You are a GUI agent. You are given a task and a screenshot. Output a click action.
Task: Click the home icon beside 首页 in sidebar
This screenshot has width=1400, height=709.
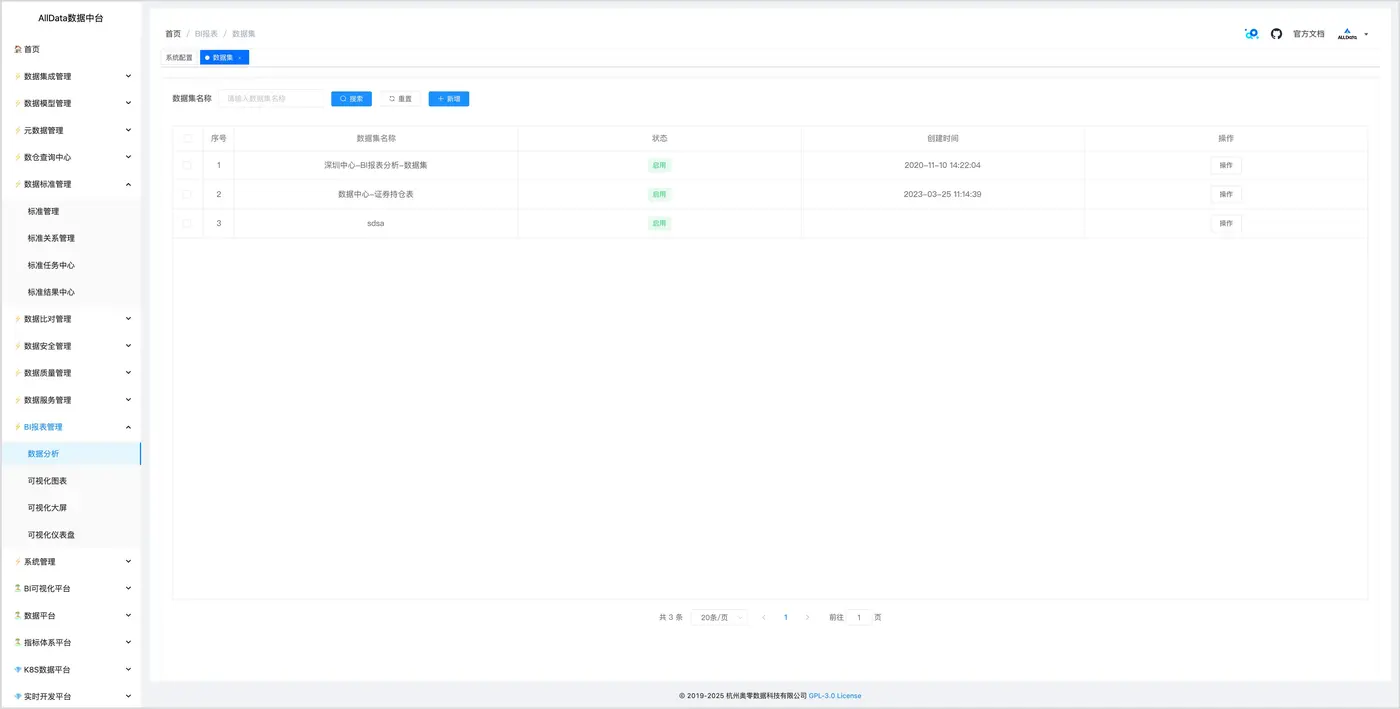click(18, 49)
